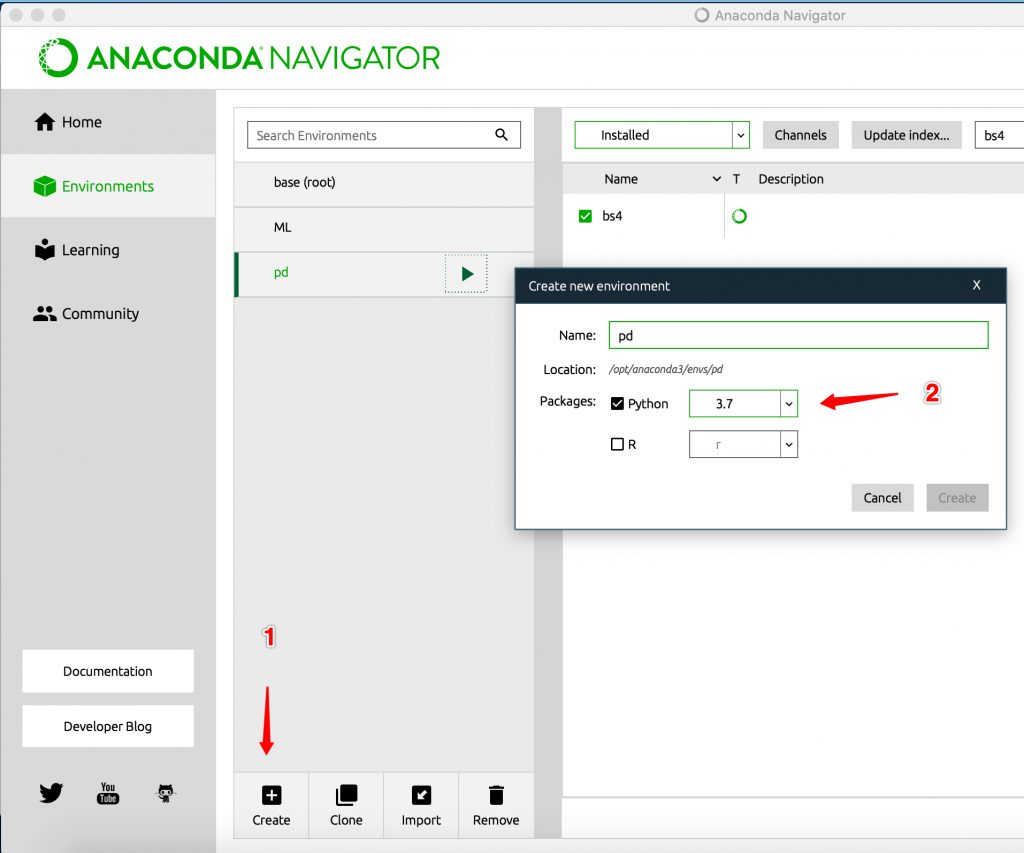The image size is (1024, 853).
Task: Click the Anaconda Navigator logo
Action: click(x=239, y=57)
